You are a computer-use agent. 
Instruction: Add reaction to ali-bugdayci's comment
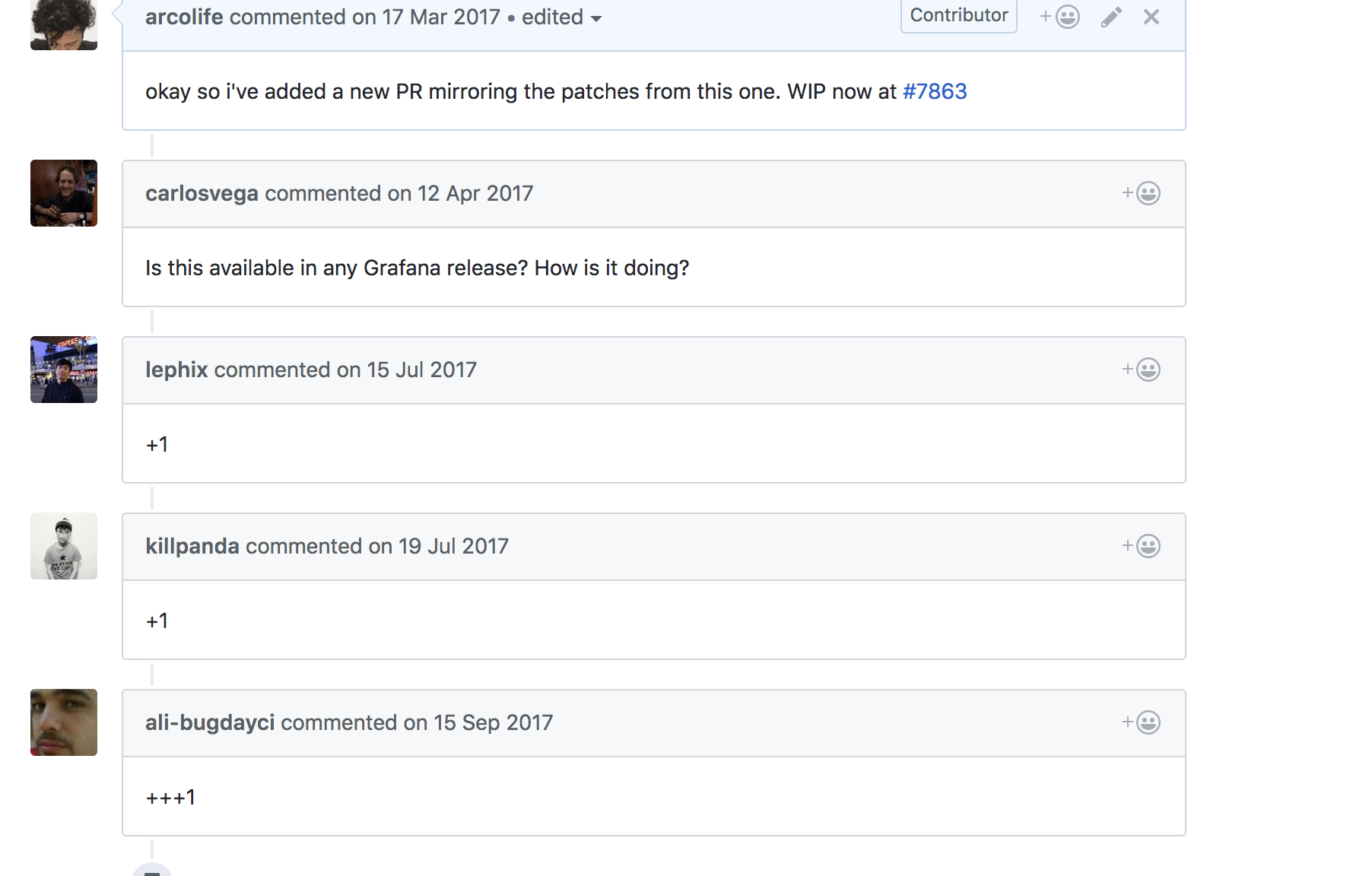1141,722
